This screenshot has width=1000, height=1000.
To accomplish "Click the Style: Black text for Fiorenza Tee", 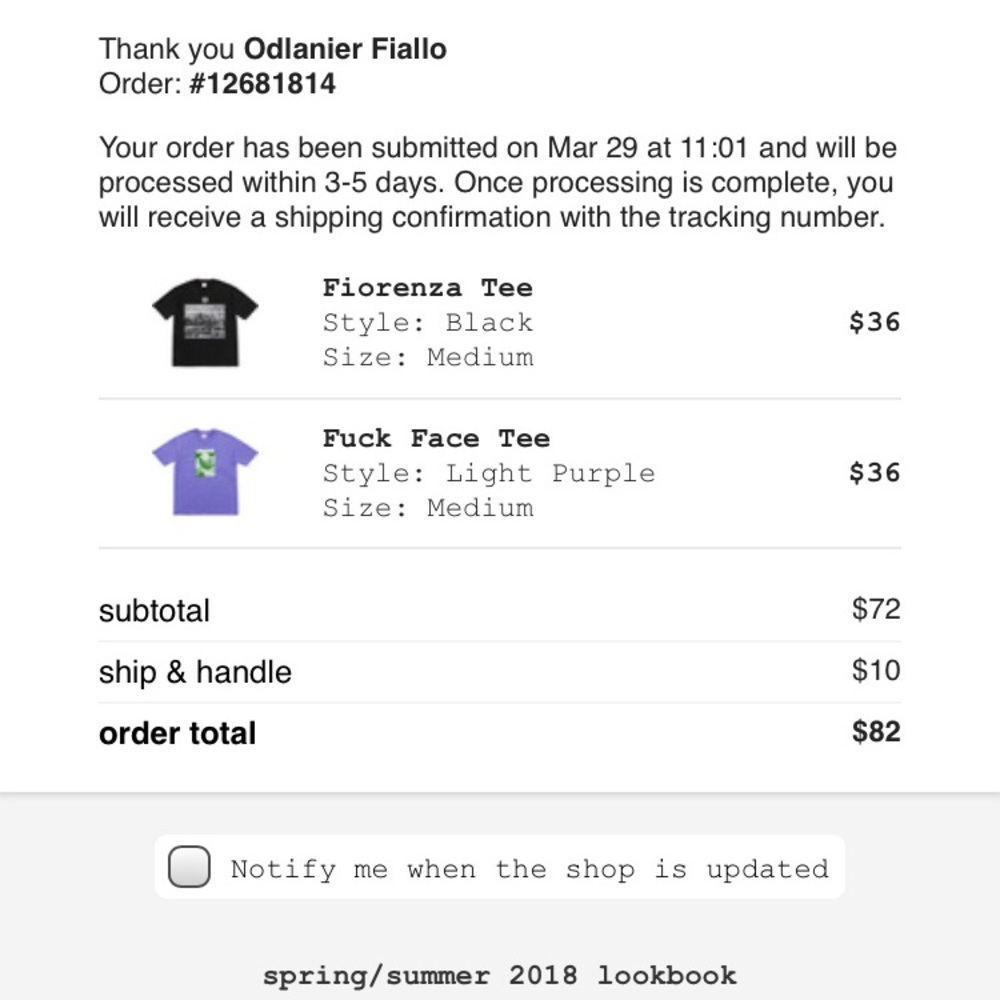I will [428, 322].
